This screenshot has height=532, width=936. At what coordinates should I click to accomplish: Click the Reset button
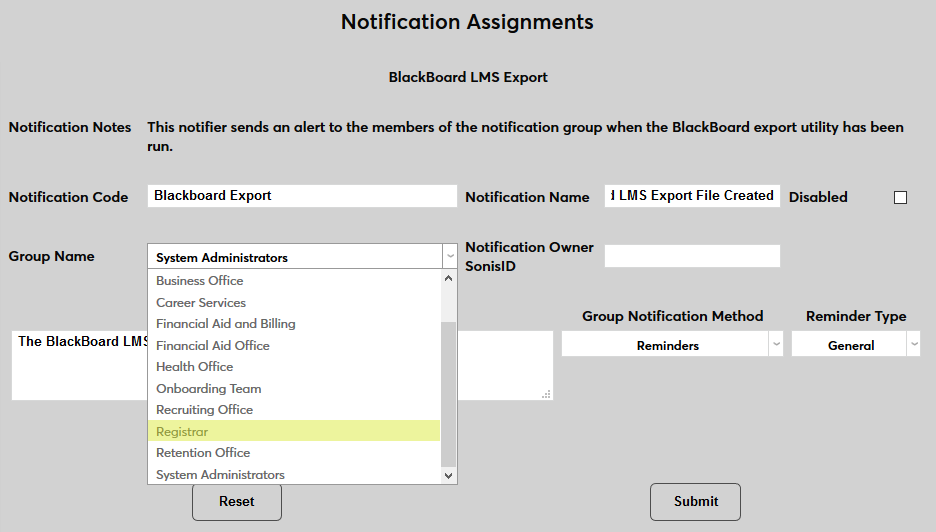(x=237, y=502)
